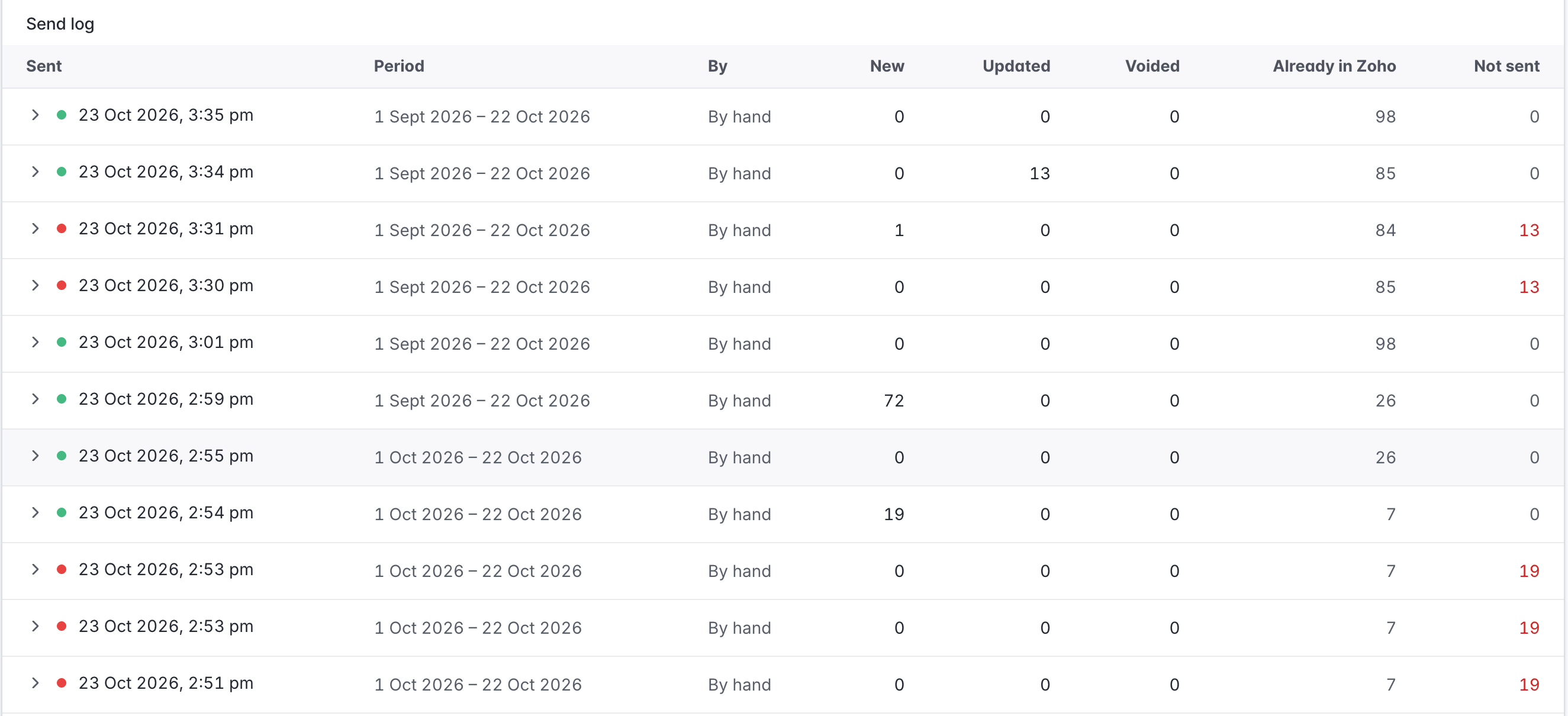
Task: Click the New column header
Action: tap(887, 66)
